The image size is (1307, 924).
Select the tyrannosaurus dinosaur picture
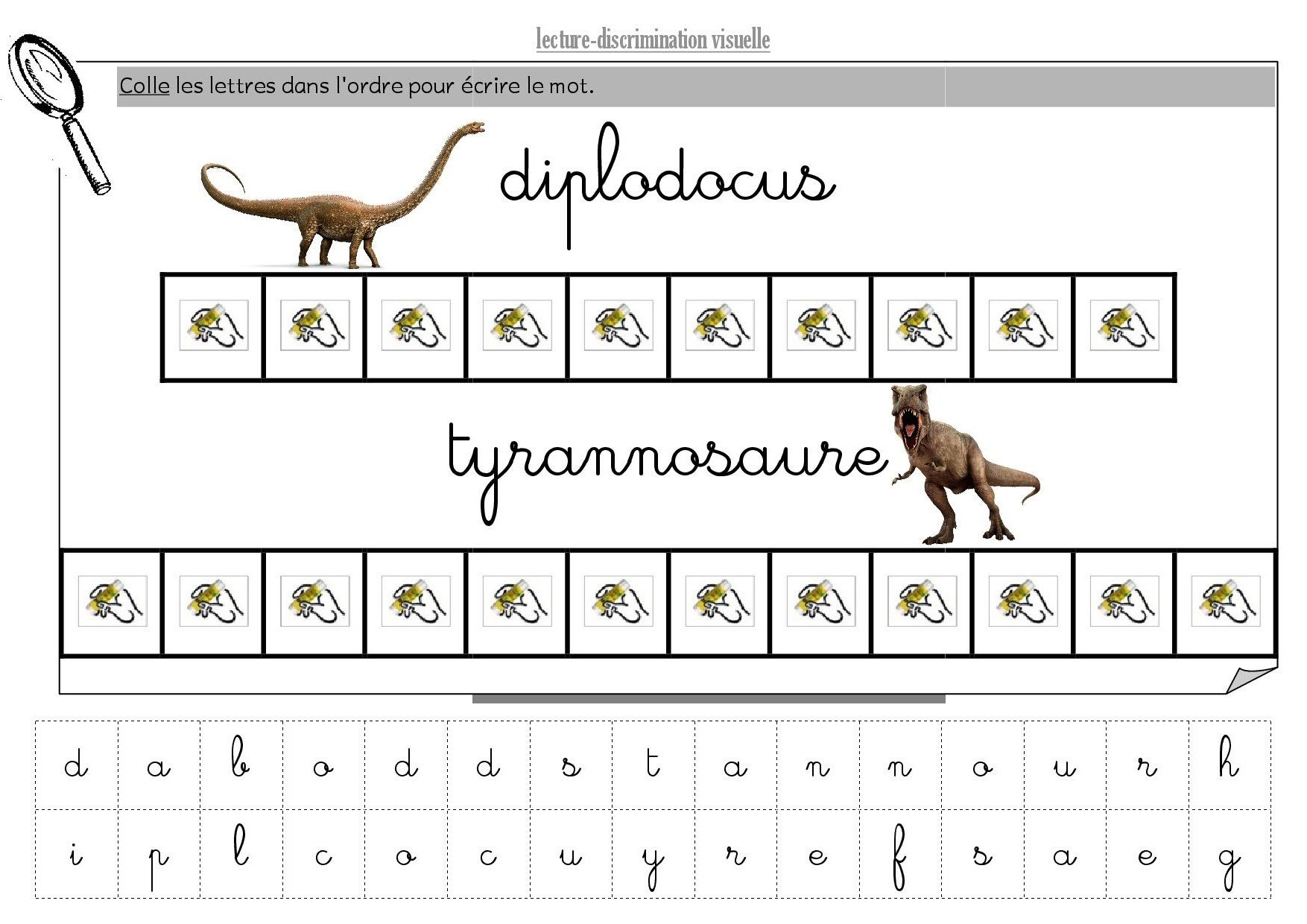pos(964,463)
